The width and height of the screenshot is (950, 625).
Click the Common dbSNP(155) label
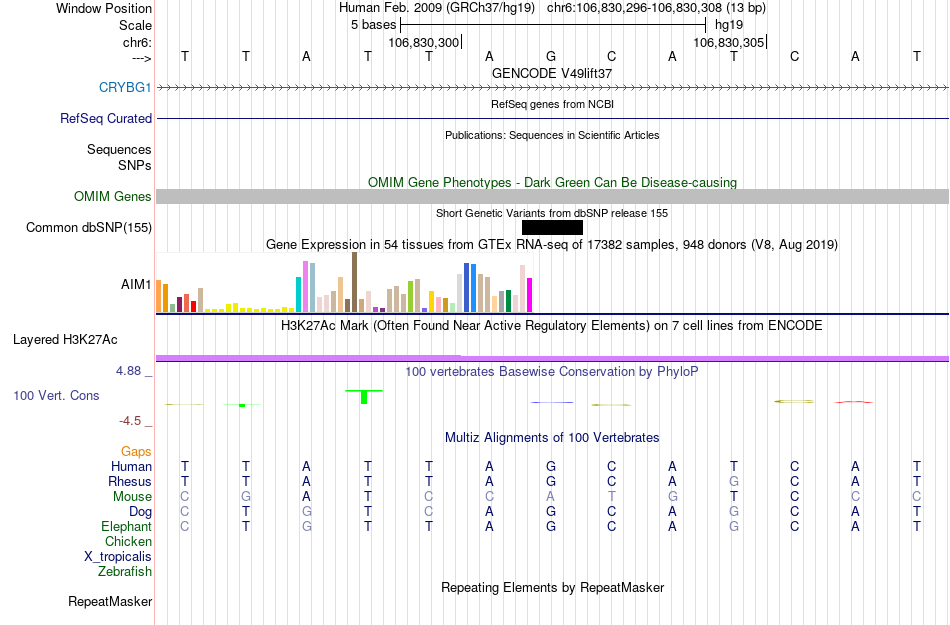click(x=88, y=227)
